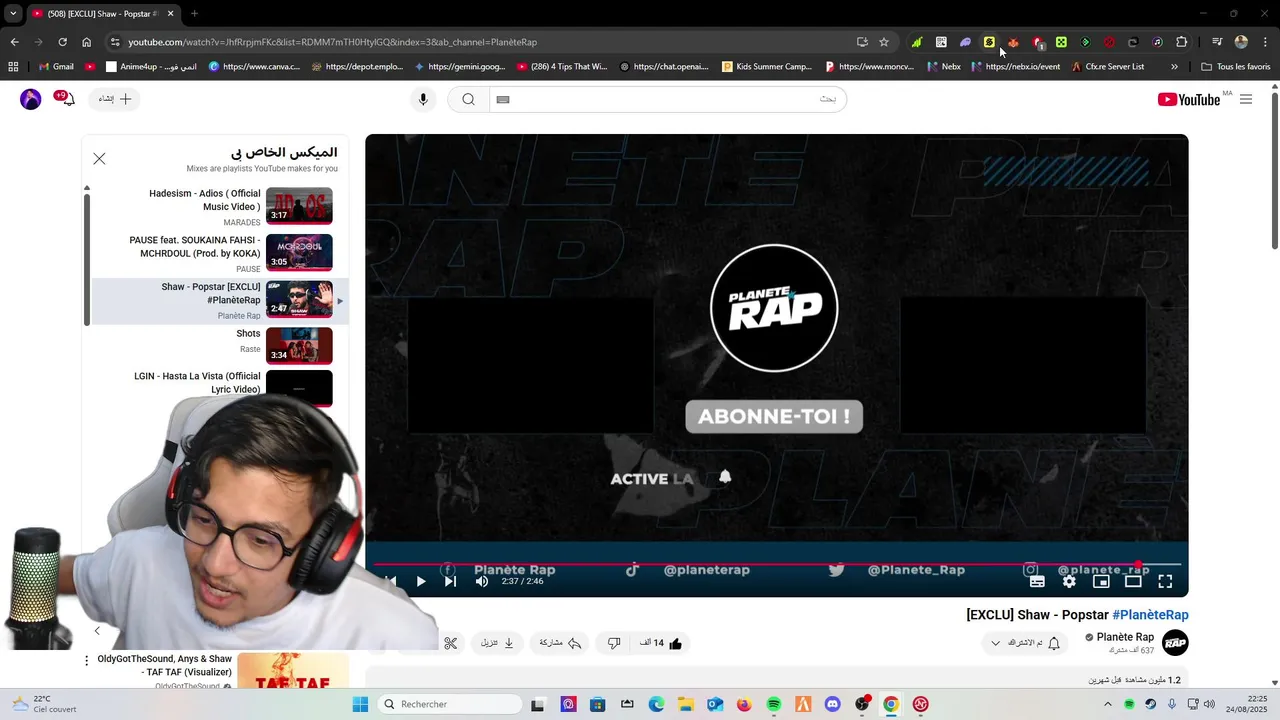Viewport: 1280px width, 720px height.
Task: Open Discord from the taskbar
Action: point(833,704)
